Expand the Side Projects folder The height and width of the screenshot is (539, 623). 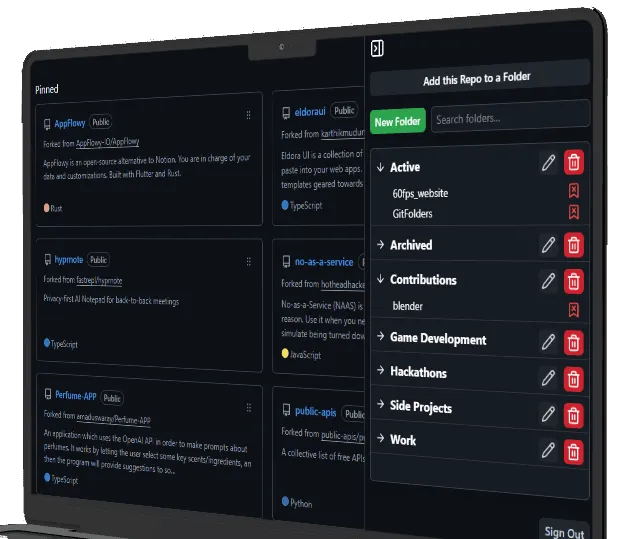click(380, 404)
